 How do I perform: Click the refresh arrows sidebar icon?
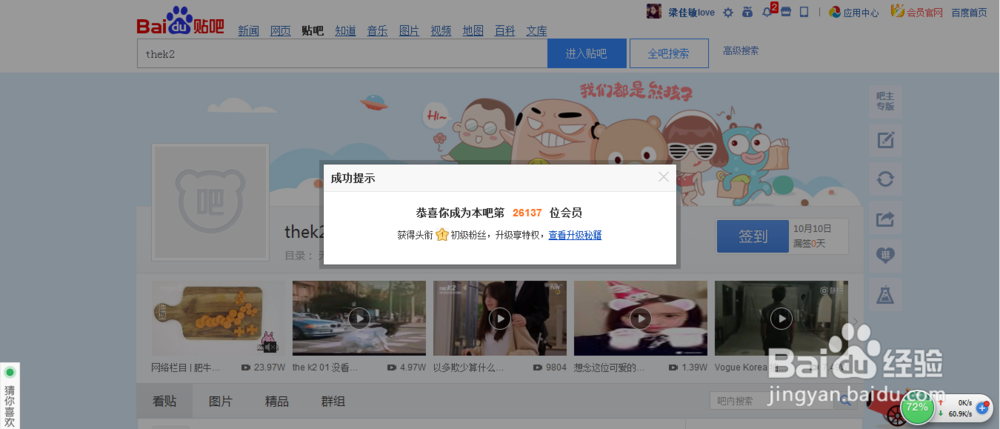tap(885, 179)
